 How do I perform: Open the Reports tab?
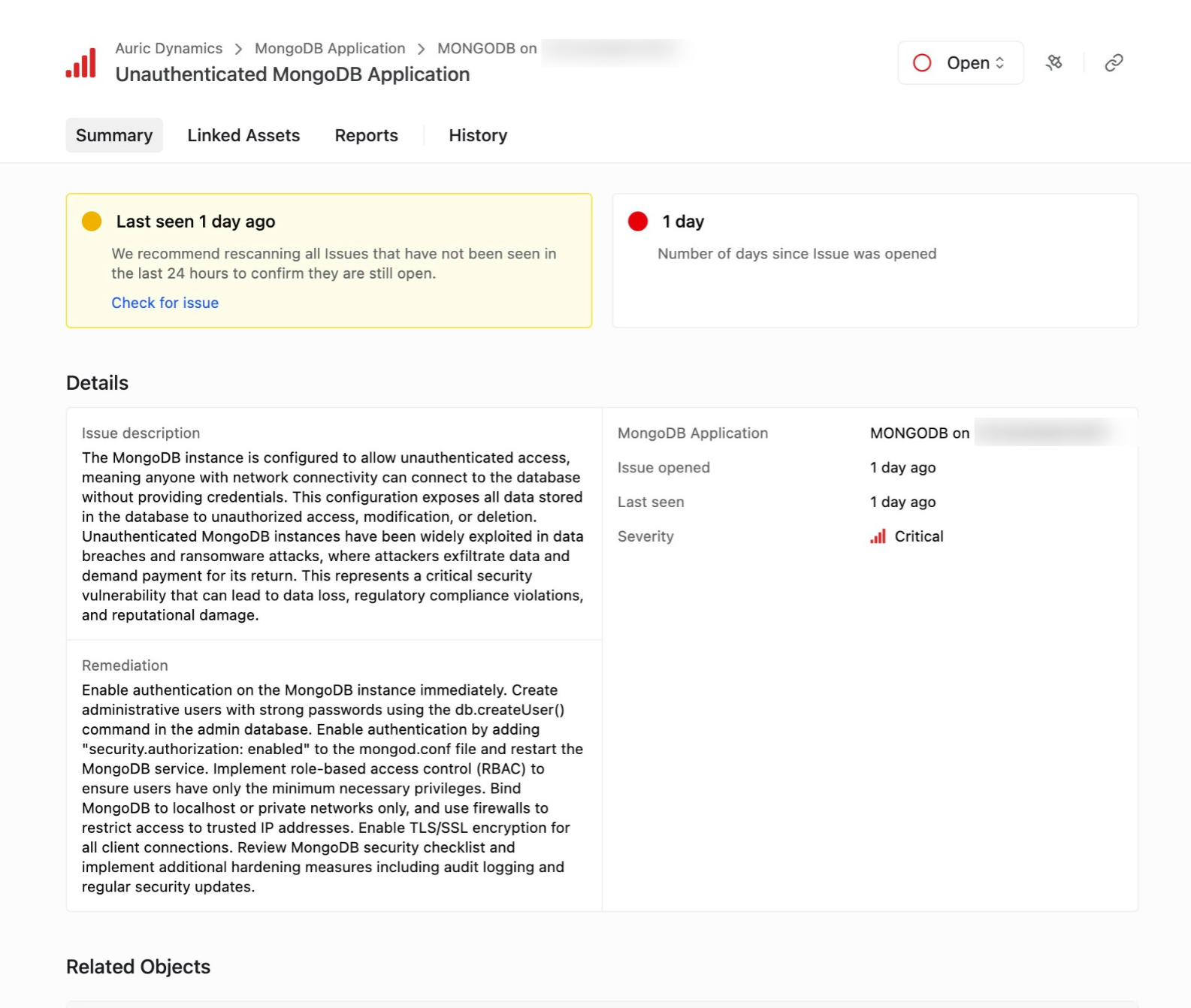(x=366, y=135)
